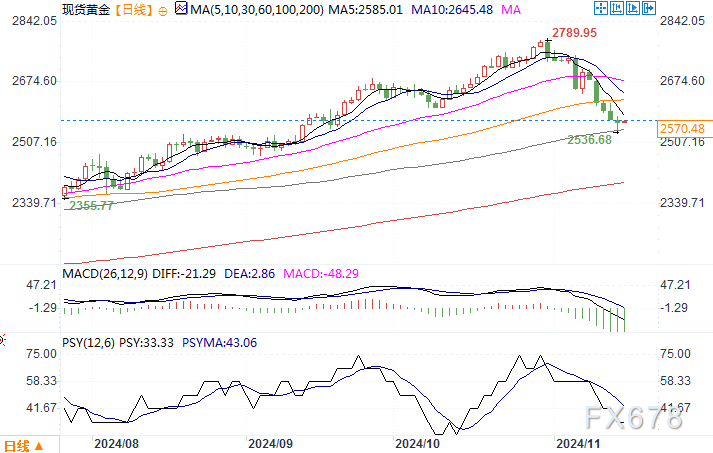Click the 2570.48 current price tag
The width and height of the screenshot is (713, 453).
click(x=683, y=128)
